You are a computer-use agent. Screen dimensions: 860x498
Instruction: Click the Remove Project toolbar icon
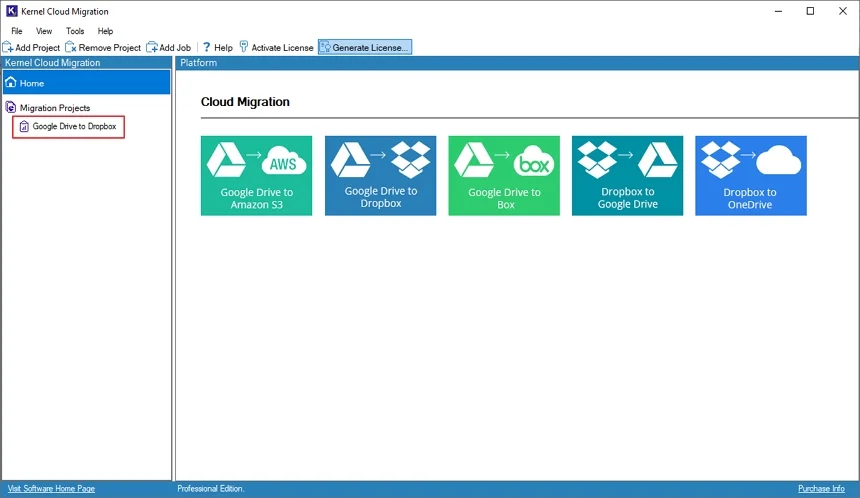pos(71,48)
